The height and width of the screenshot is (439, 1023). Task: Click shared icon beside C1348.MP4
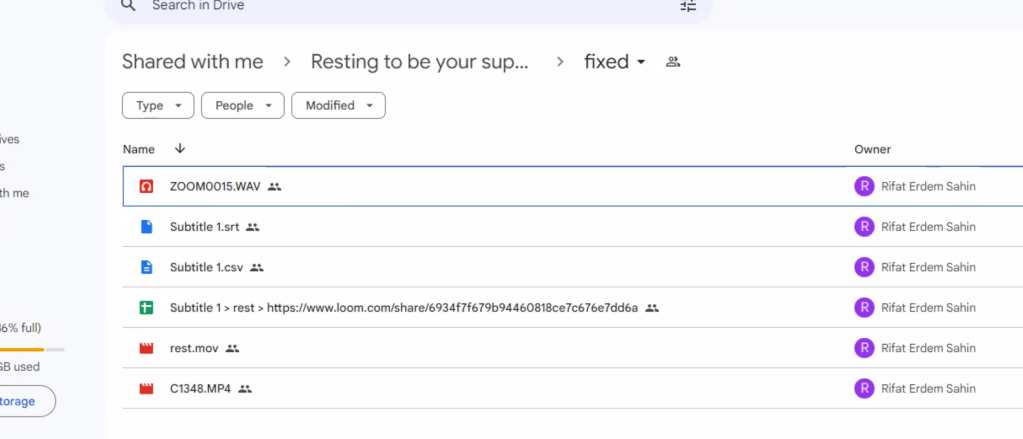[245, 389]
